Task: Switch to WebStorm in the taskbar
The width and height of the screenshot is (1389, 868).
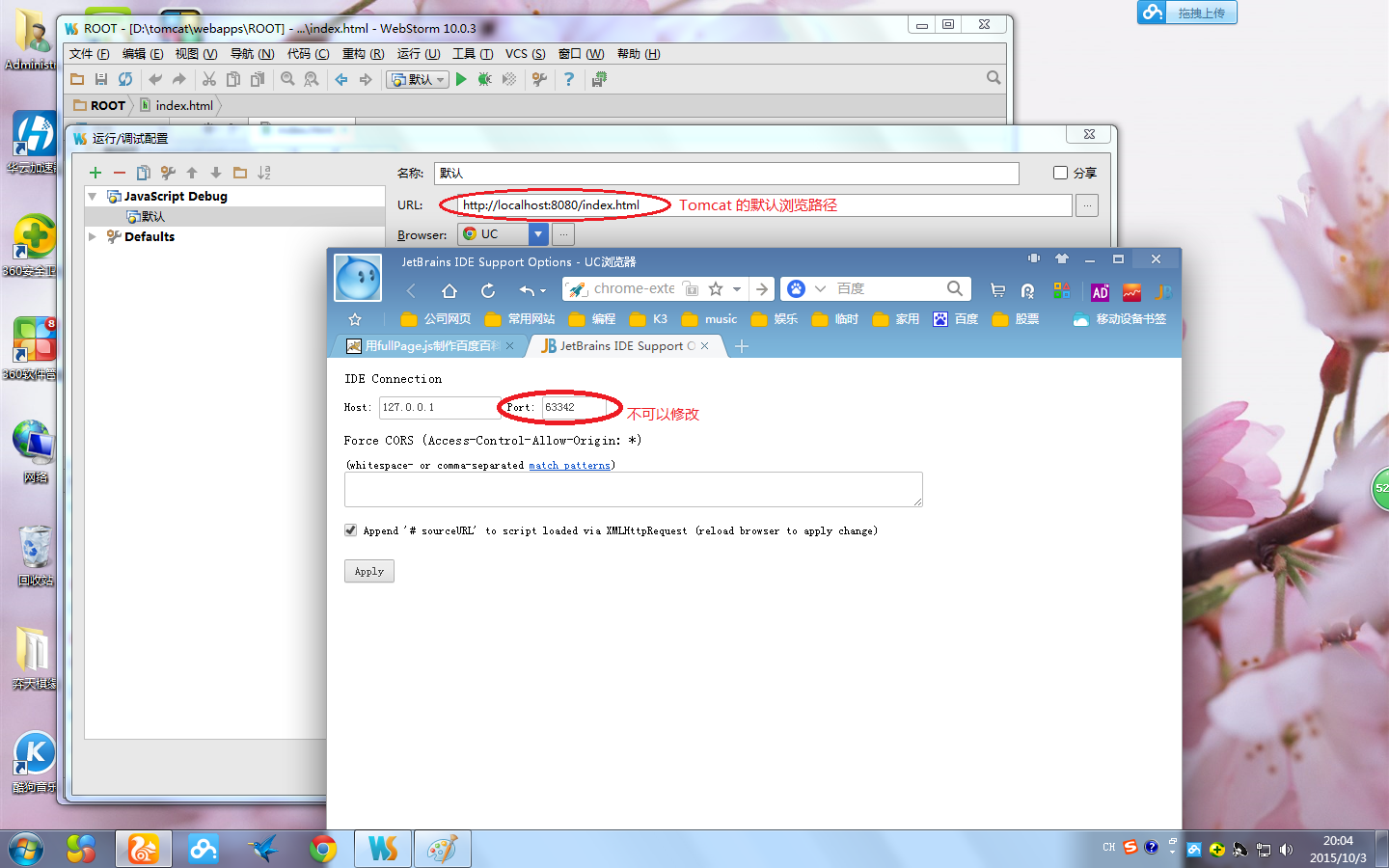Action: coord(383,849)
